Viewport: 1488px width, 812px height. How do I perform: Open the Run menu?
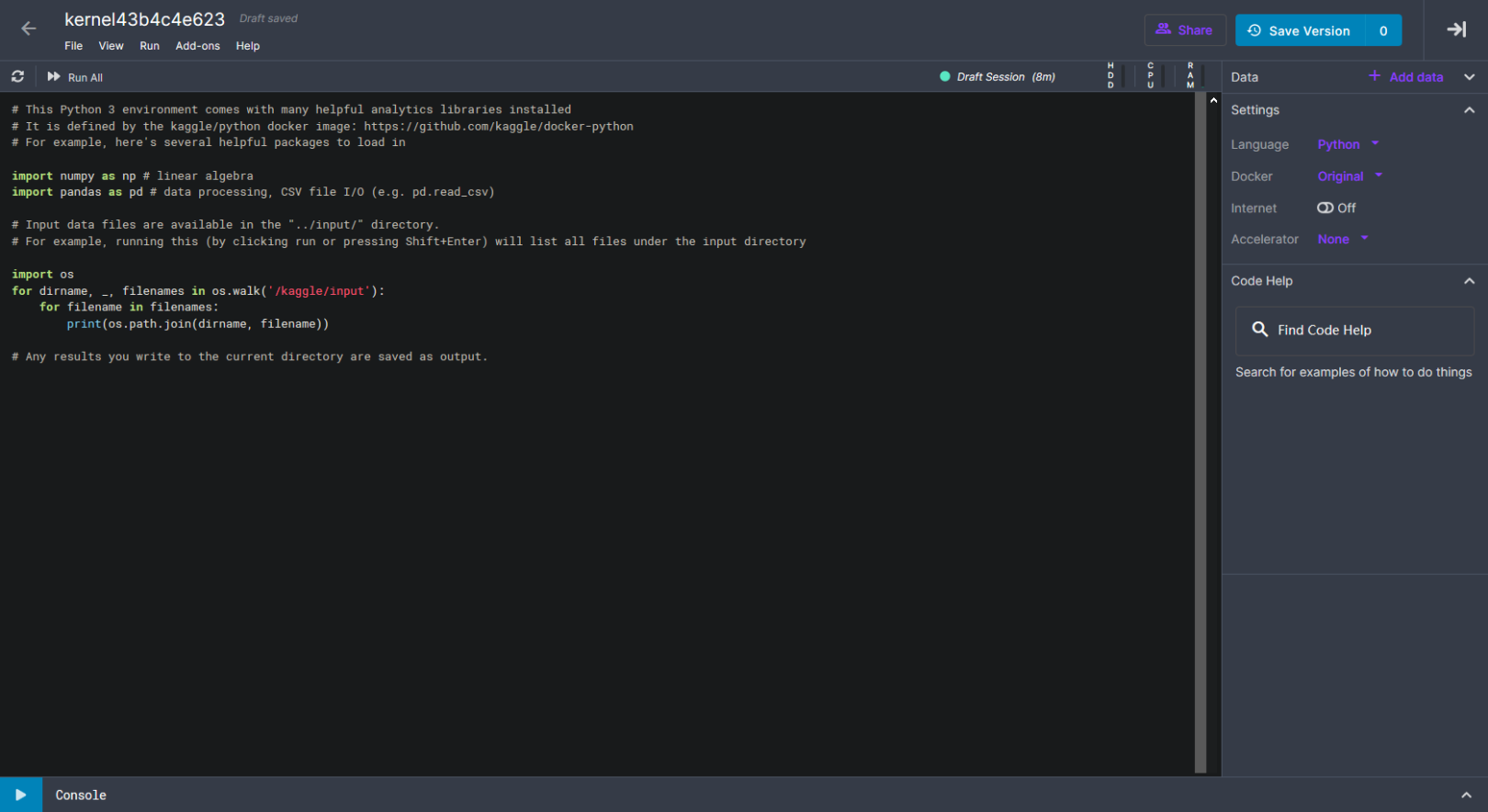pos(150,46)
